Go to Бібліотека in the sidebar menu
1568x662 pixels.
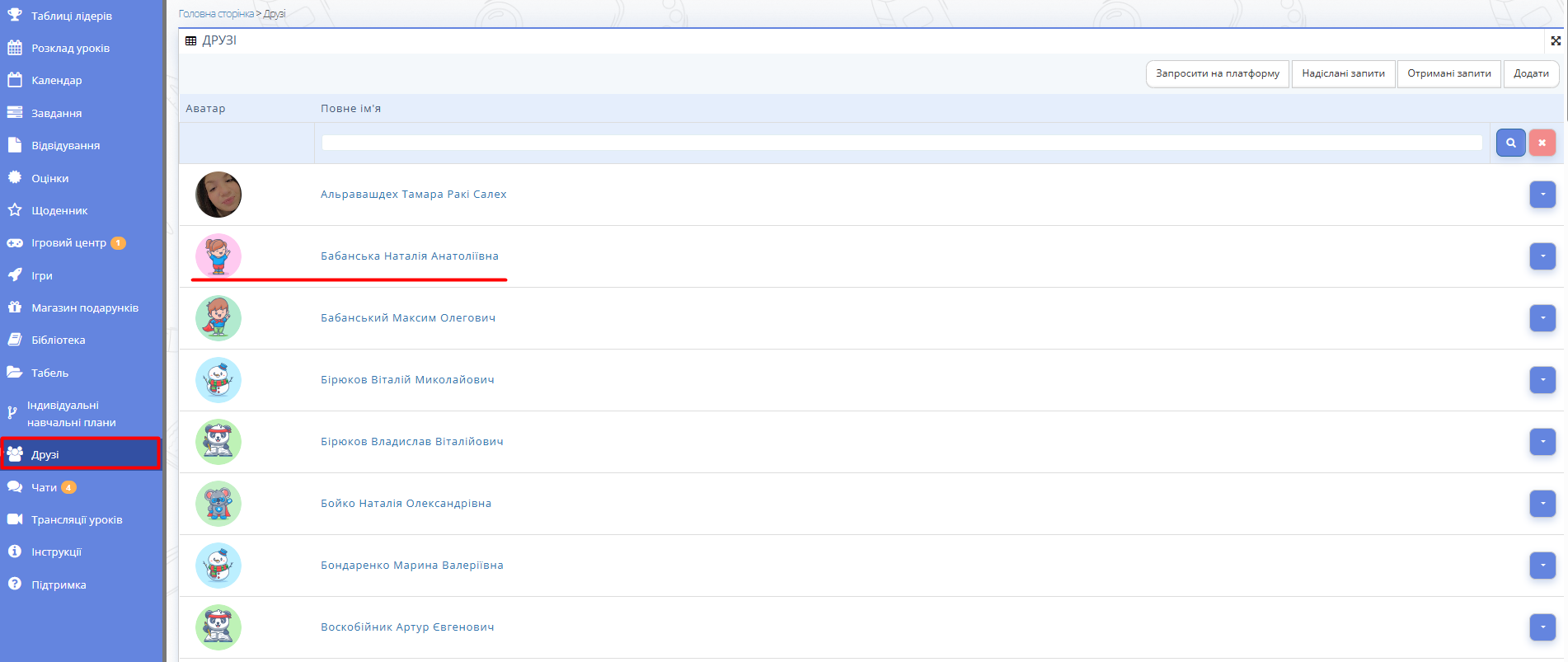(58, 340)
